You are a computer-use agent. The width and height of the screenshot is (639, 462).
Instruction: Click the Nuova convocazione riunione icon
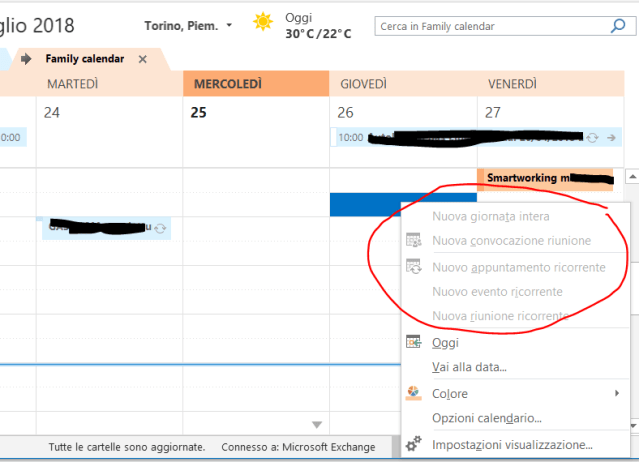click(413, 240)
